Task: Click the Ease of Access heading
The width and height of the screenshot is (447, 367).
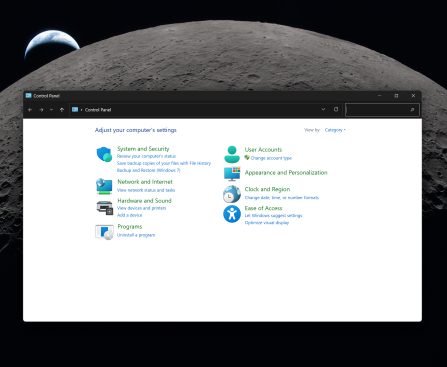Action: (263, 208)
